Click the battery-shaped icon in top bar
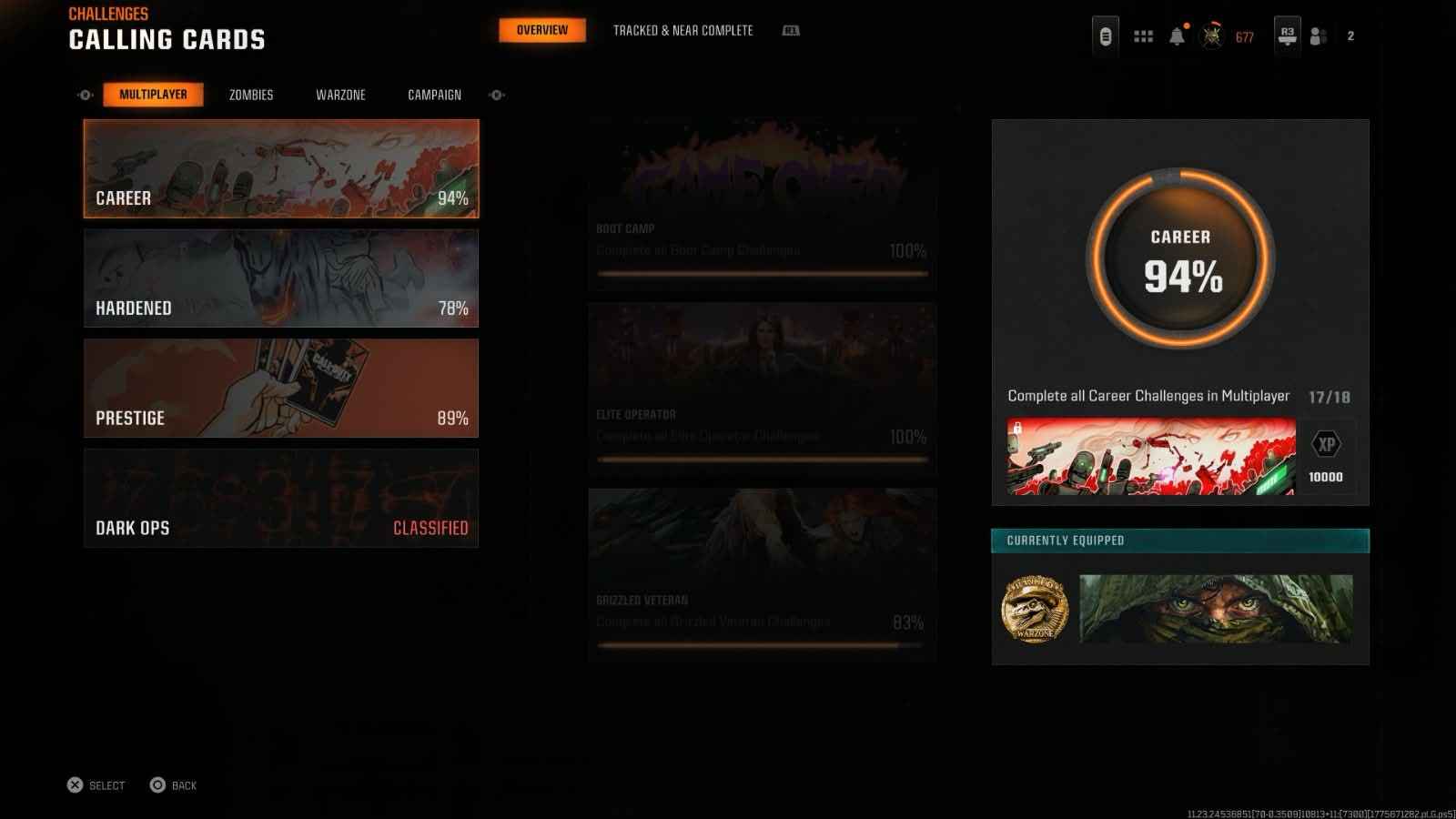 pos(1105,36)
